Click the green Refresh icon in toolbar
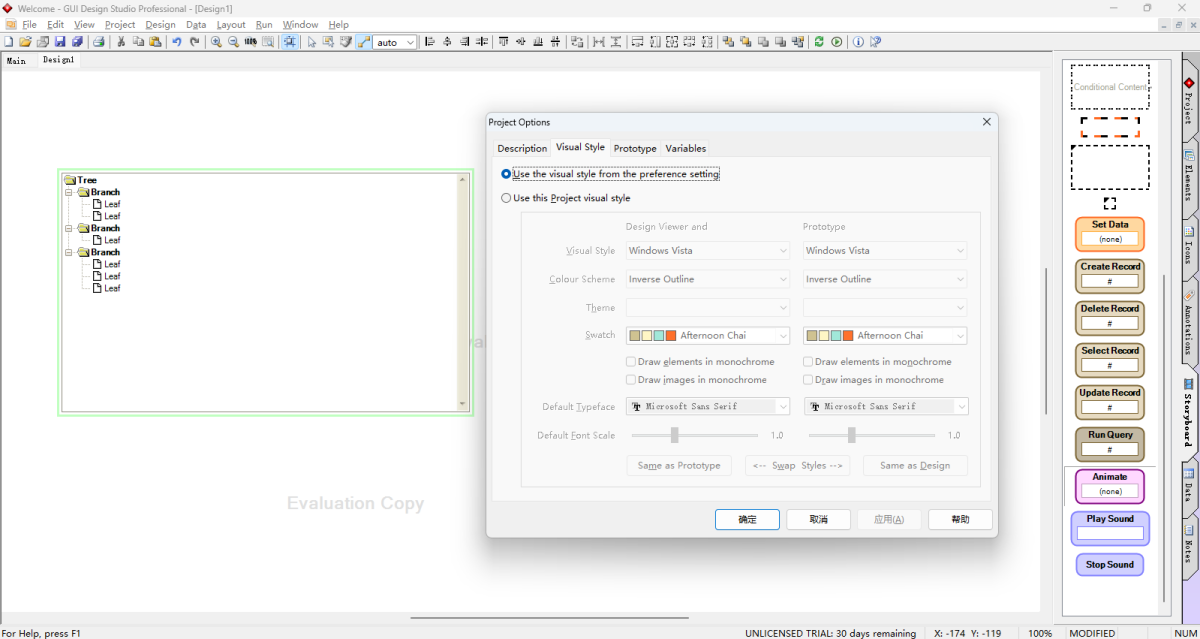The height and width of the screenshot is (639, 1200). [x=819, y=42]
